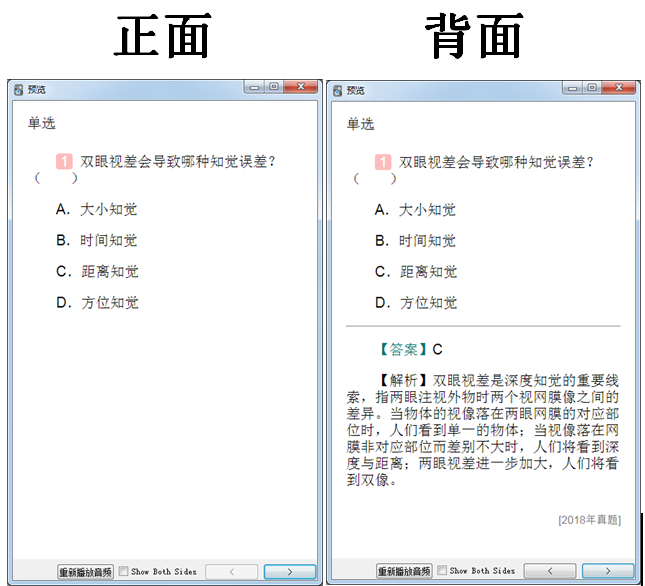
Task: Go to previous card in right window
Action: tap(550, 571)
